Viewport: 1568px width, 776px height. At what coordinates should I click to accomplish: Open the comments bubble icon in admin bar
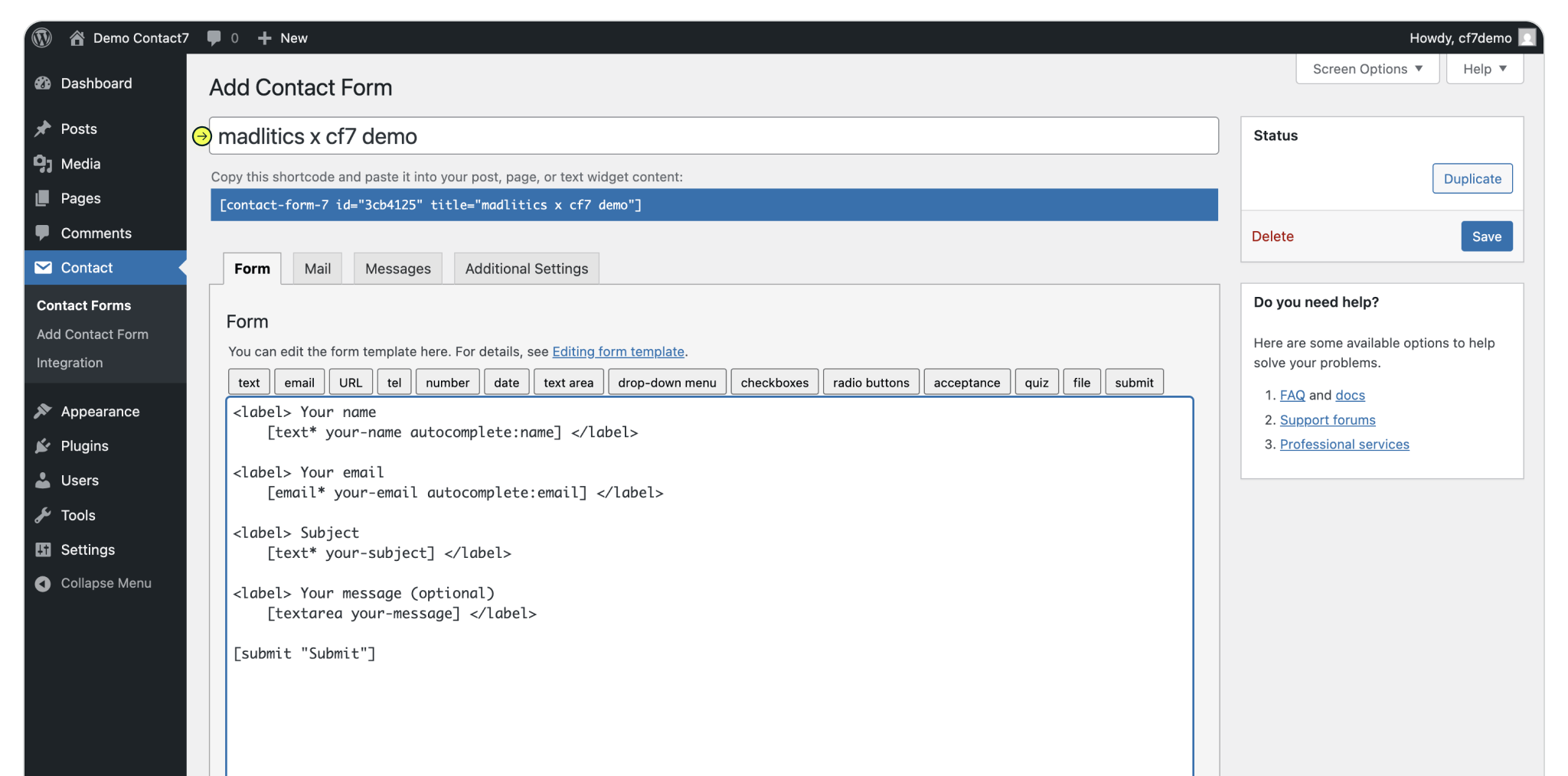pyautogui.click(x=214, y=38)
